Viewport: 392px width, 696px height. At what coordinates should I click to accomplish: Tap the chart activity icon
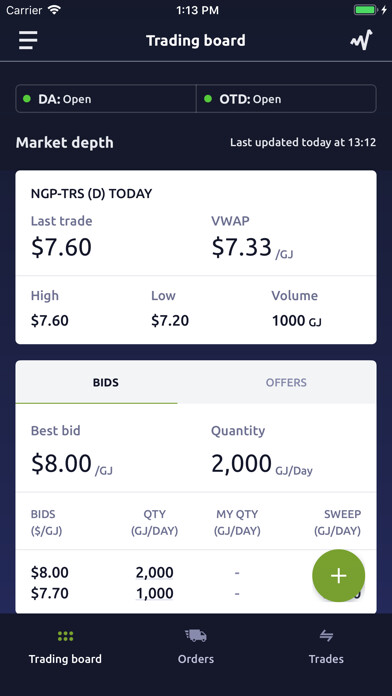[361, 40]
